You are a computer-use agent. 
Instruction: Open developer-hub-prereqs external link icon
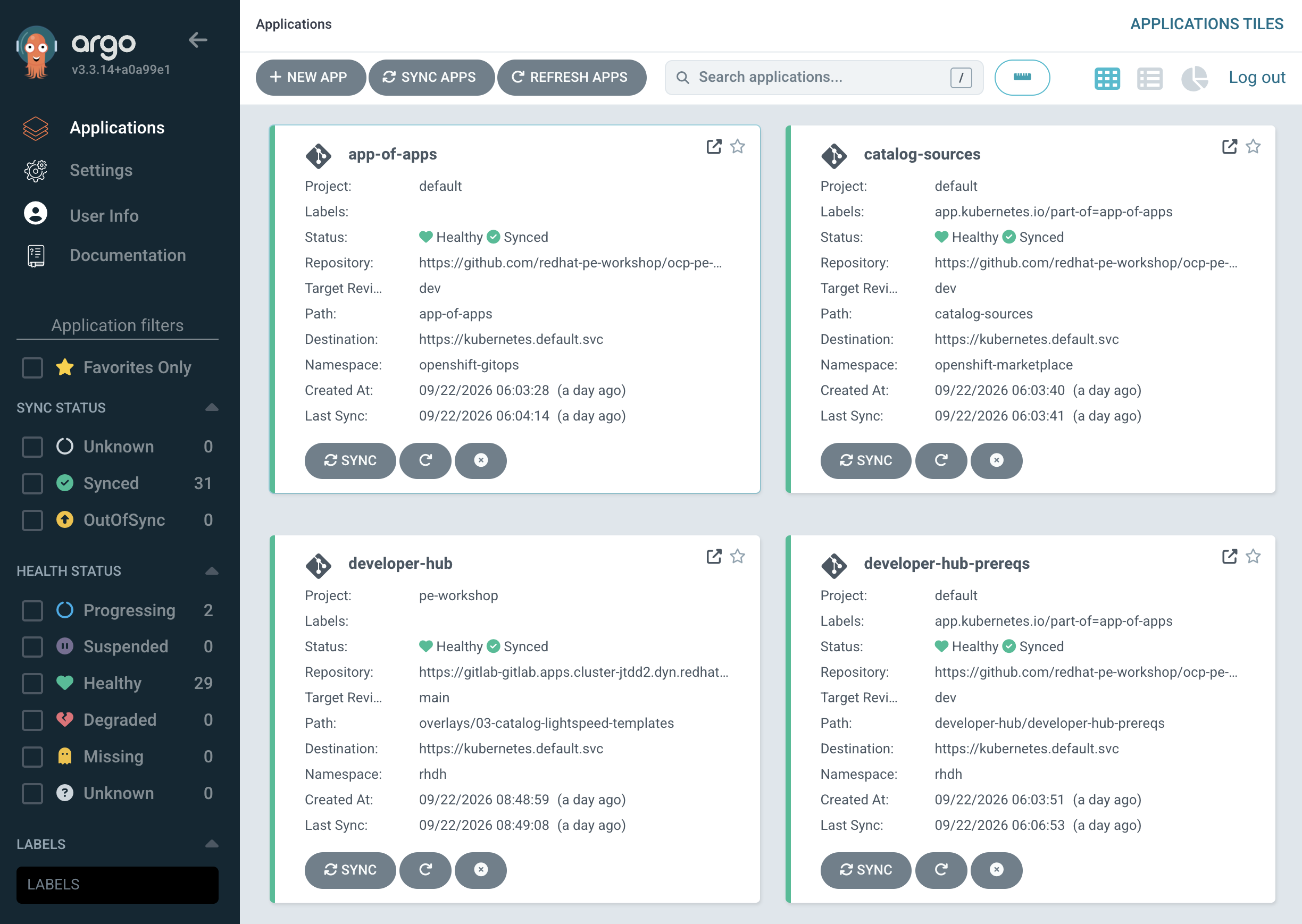click(1229, 556)
